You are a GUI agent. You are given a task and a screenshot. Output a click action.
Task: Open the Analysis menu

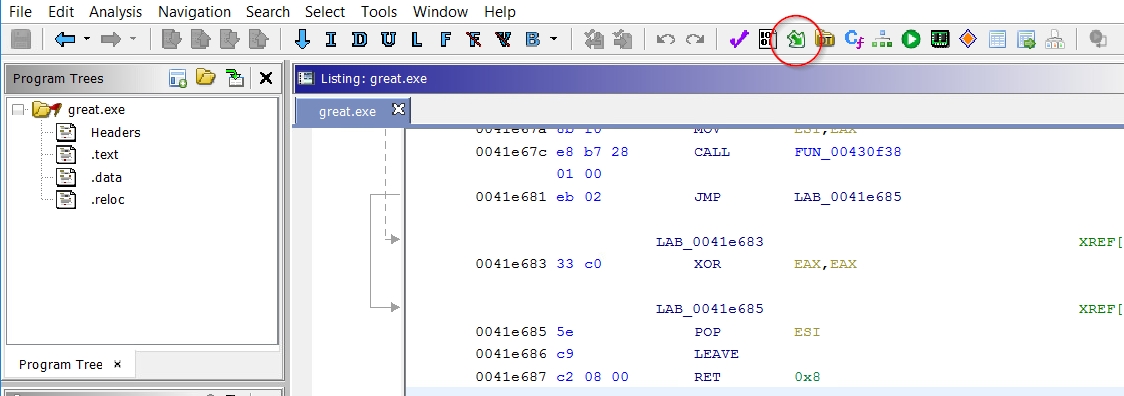(x=115, y=12)
